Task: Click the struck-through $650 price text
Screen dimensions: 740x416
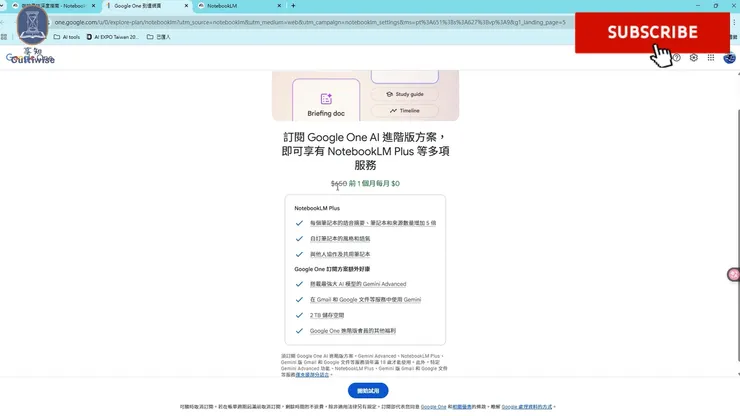Action: pyautogui.click(x=338, y=183)
